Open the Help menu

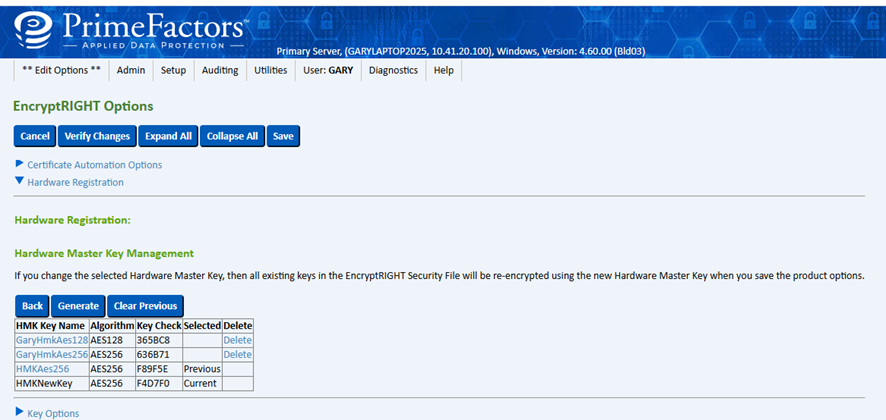point(444,71)
